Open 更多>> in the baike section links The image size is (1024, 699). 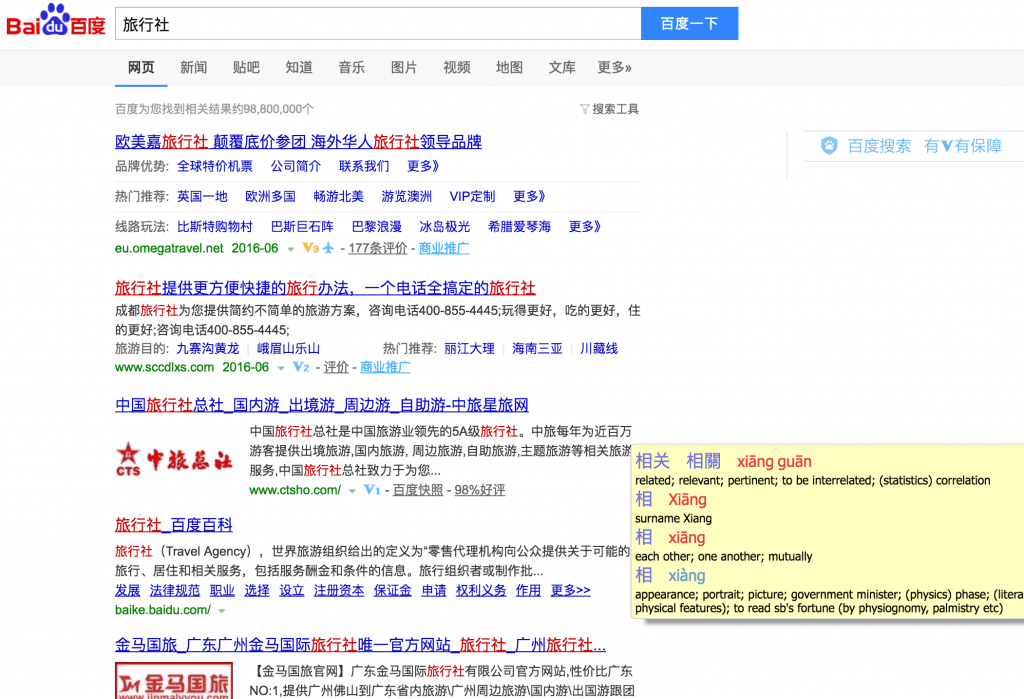571,590
